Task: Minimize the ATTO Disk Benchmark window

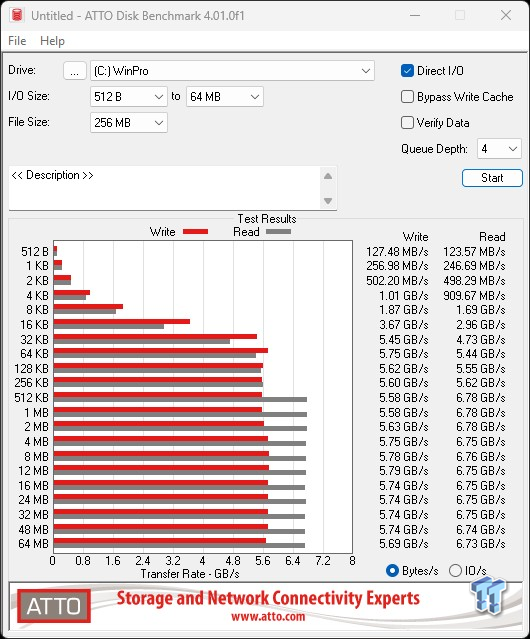Action: coord(415,15)
